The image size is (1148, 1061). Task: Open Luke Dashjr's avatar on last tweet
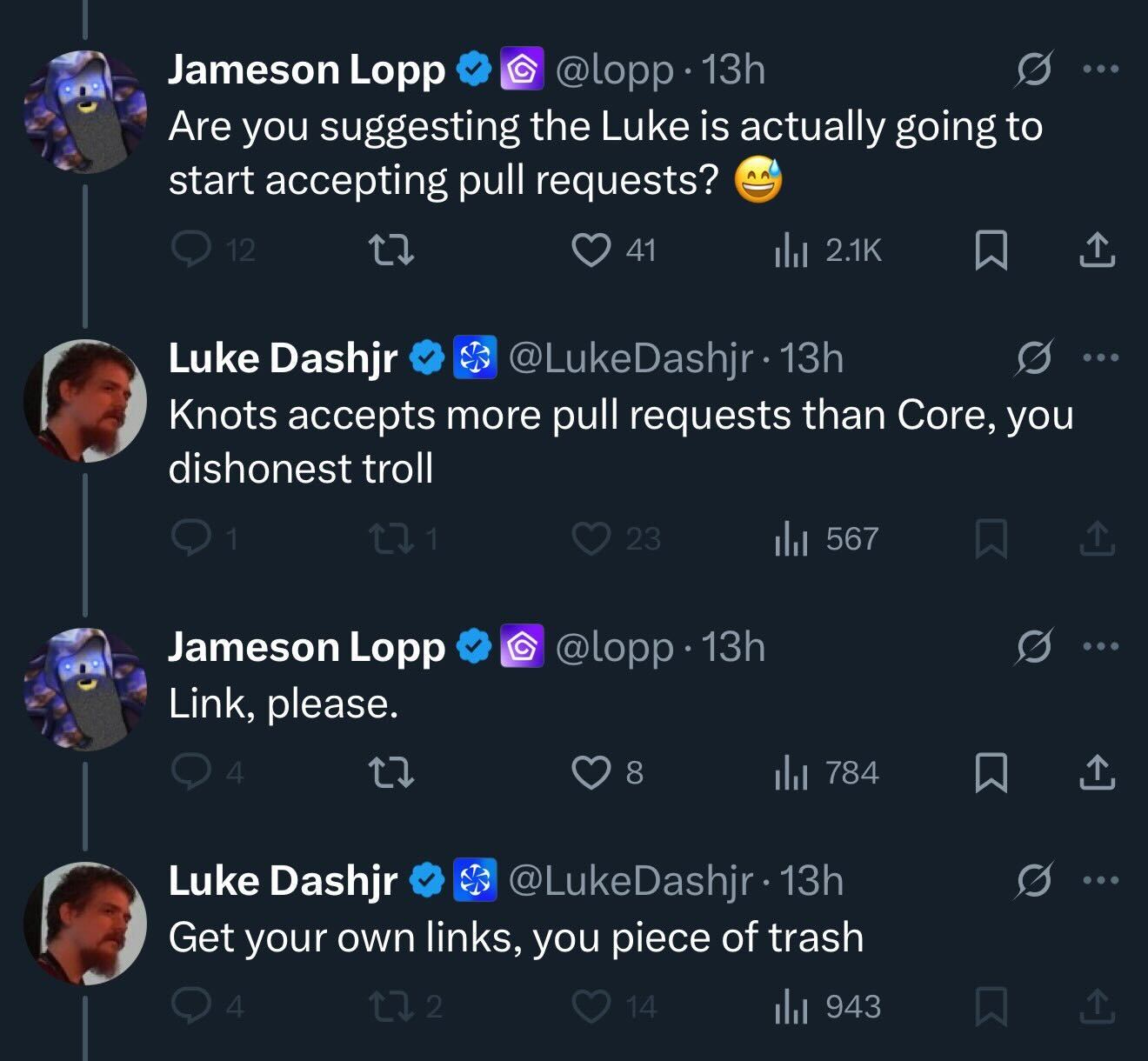84,922
